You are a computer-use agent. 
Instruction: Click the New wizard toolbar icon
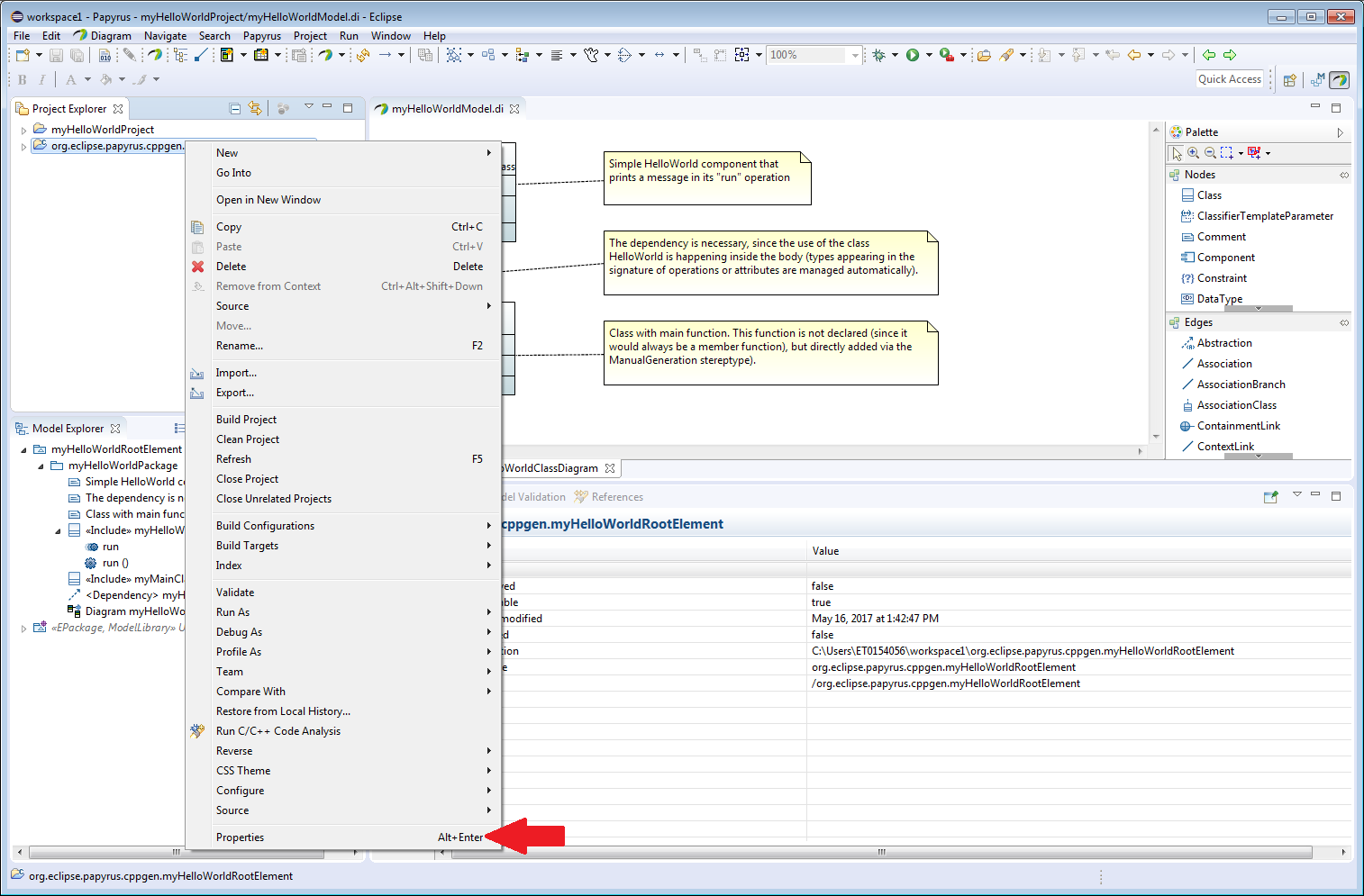(x=23, y=55)
